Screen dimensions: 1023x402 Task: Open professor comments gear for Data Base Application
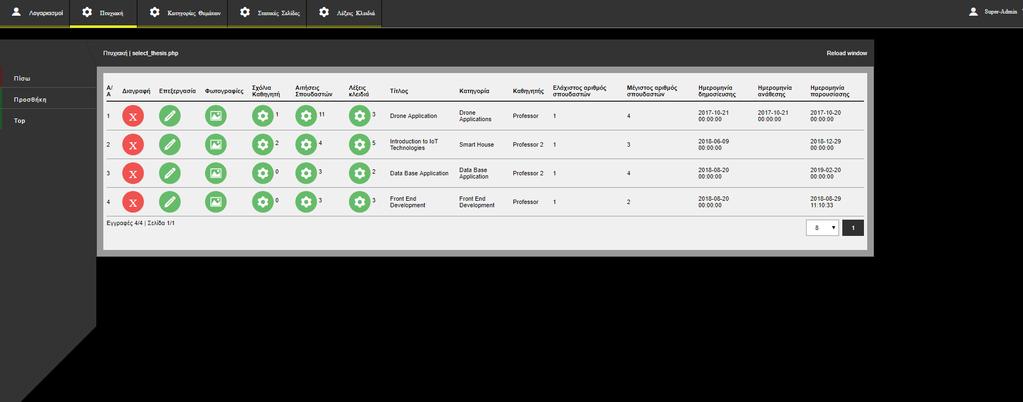click(x=263, y=174)
